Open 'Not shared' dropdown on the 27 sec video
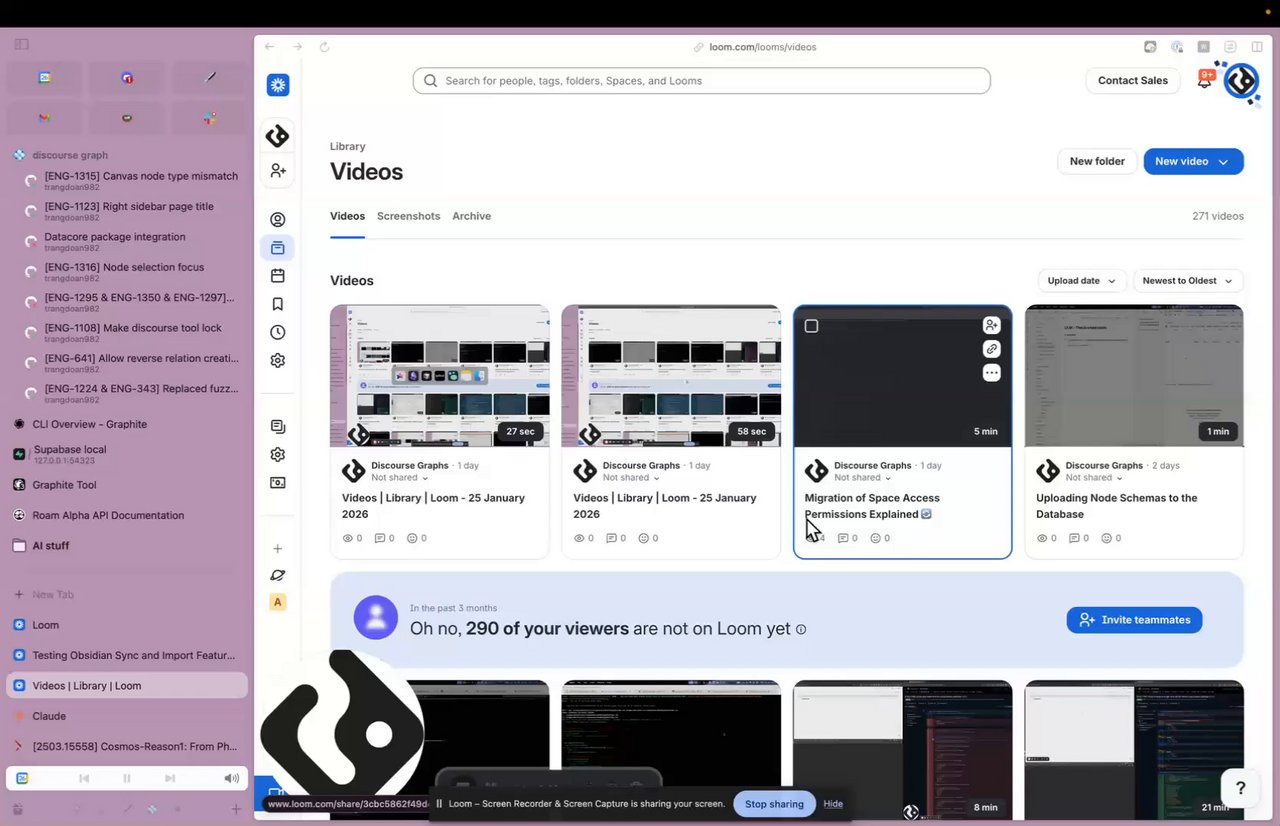1280x826 pixels. [400, 478]
